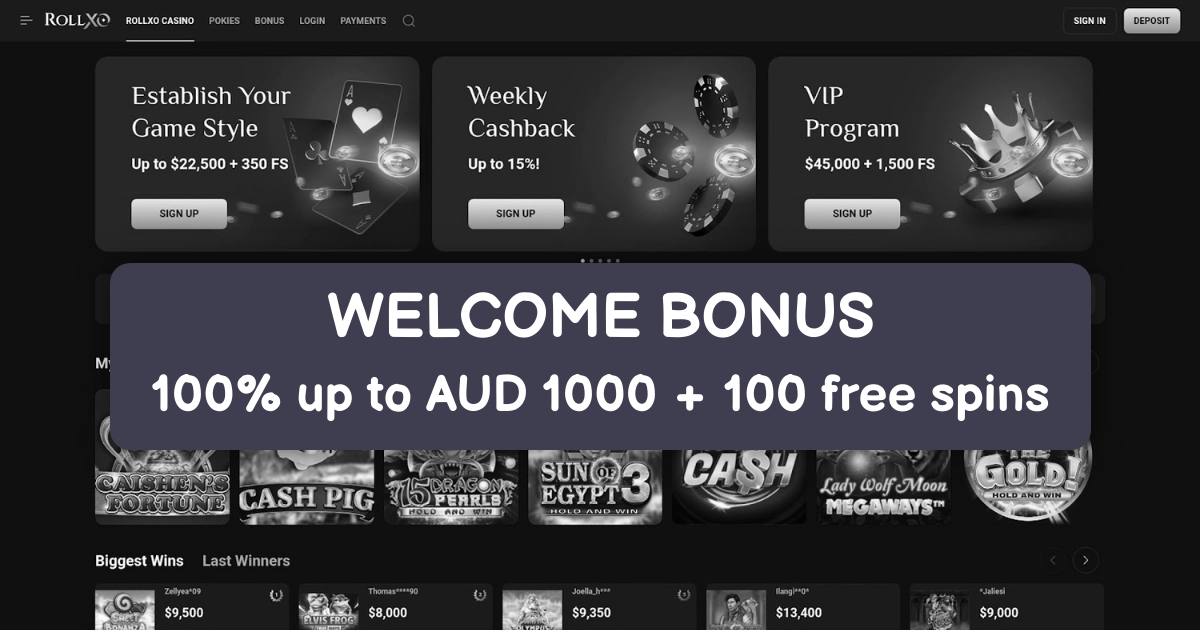Sign up for Weekly Cashback offer
Image resolution: width=1200 pixels, height=630 pixels.
pos(515,213)
